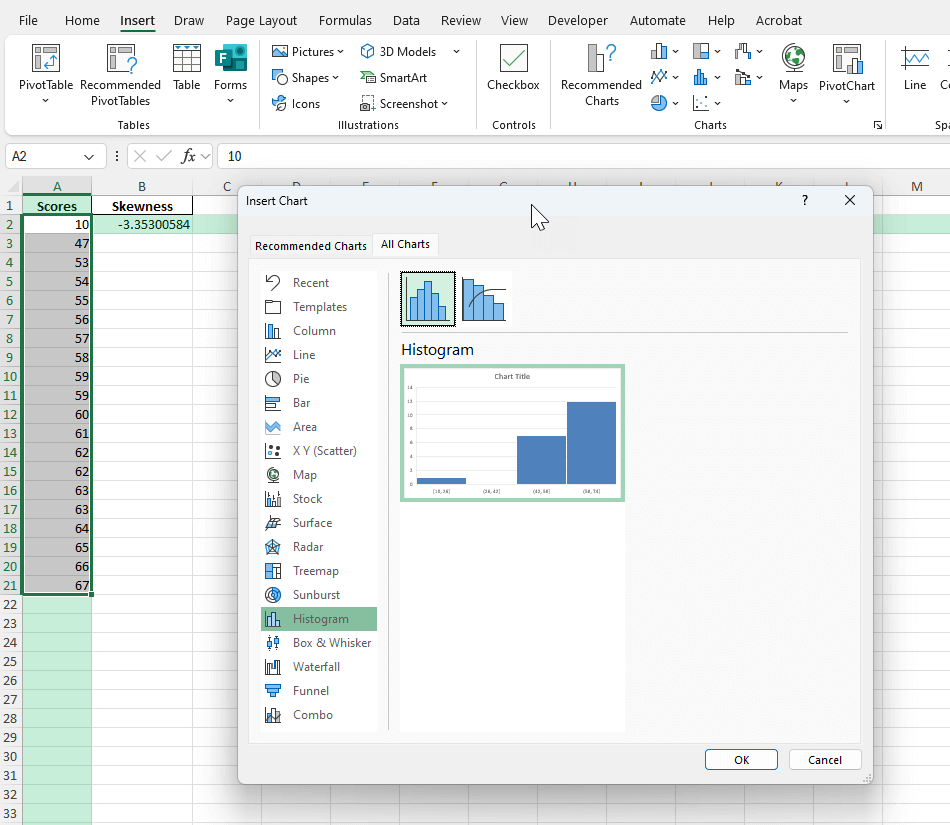The height and width of the screenshot is (825, 950).
Task: Choose X Y (Scatter) chart type
Action: (x=319, y=451)
